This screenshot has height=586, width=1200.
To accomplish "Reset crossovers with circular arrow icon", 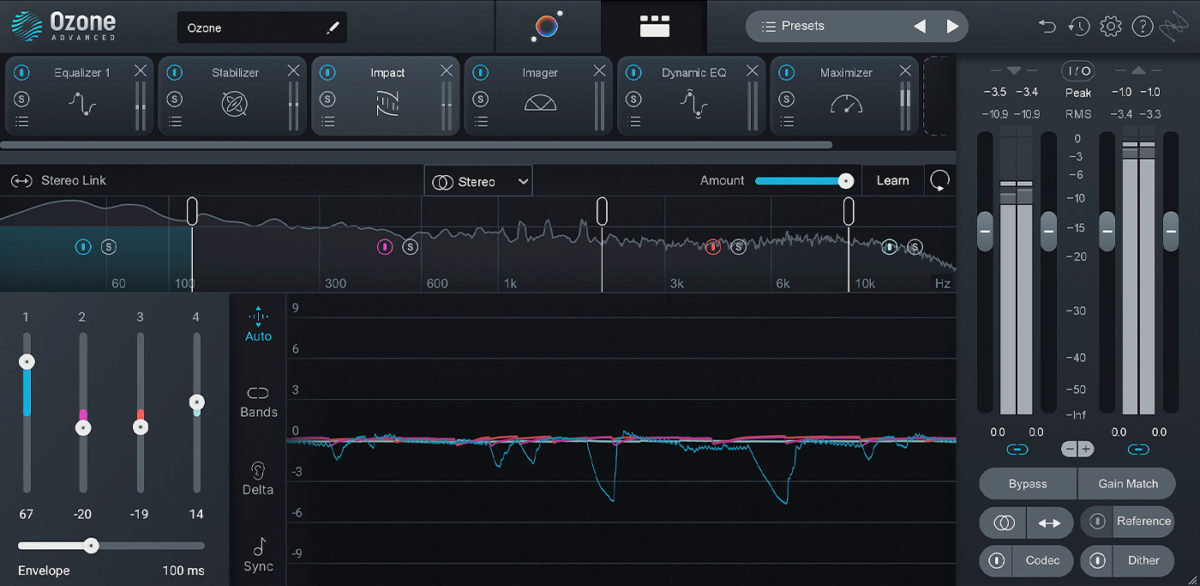I will tap(939, 181).
